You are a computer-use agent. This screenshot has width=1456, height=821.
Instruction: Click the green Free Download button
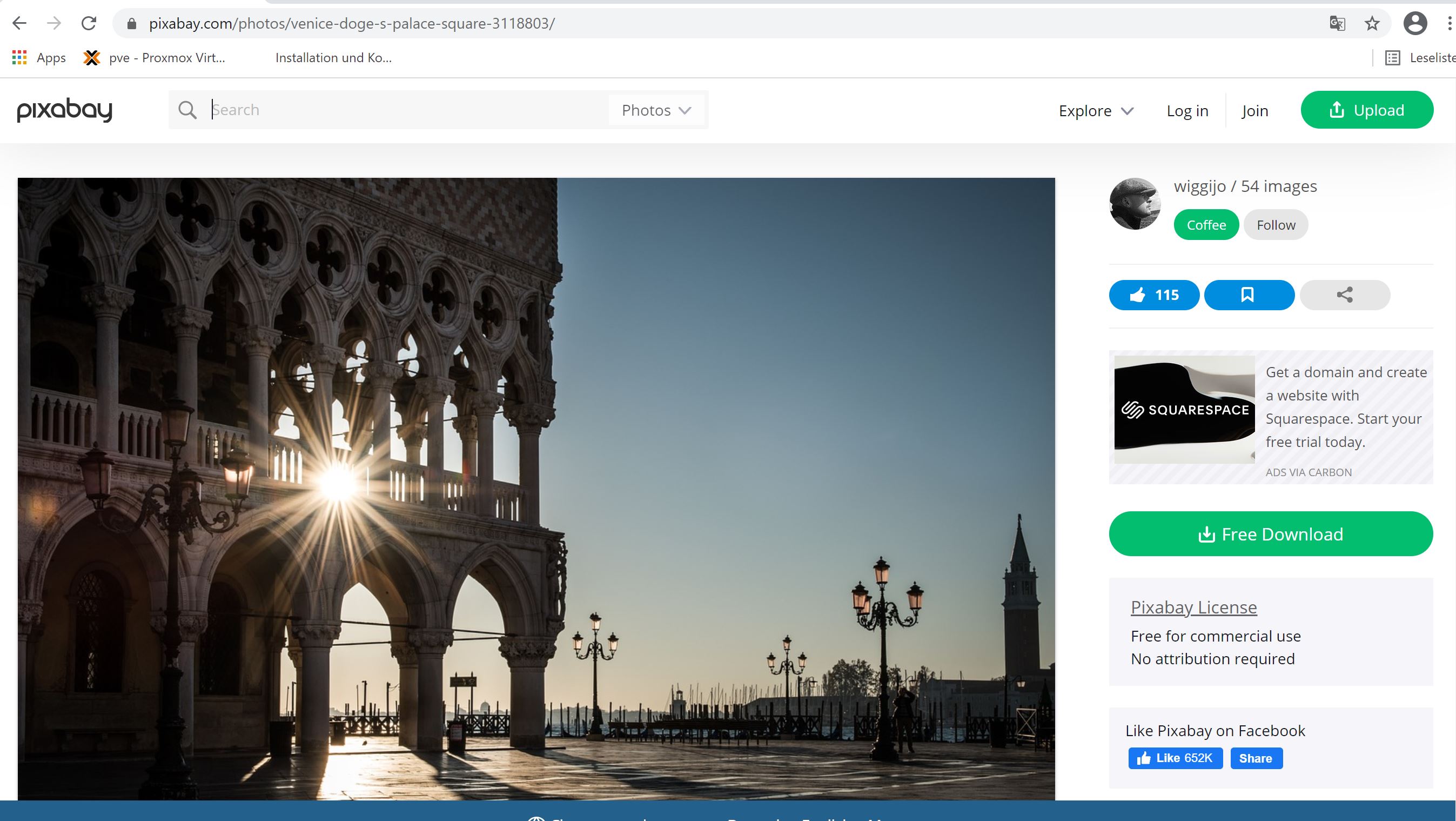point(1271,534)
